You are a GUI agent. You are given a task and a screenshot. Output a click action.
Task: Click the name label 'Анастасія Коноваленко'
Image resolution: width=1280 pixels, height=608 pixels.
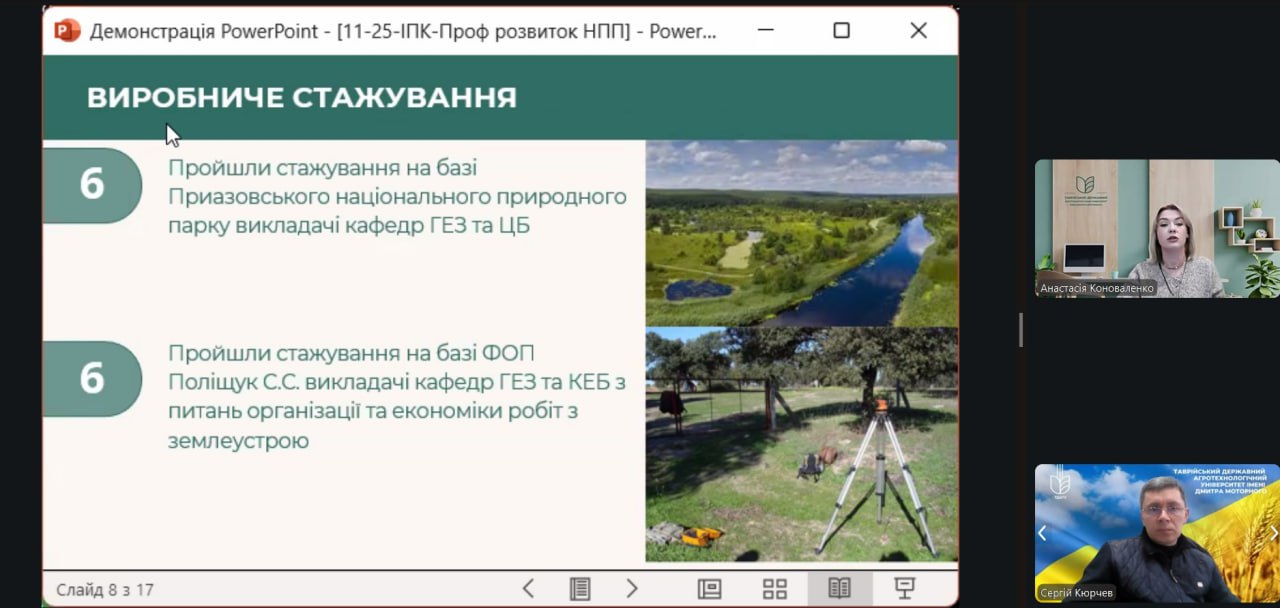click(x=1096, y=288)
